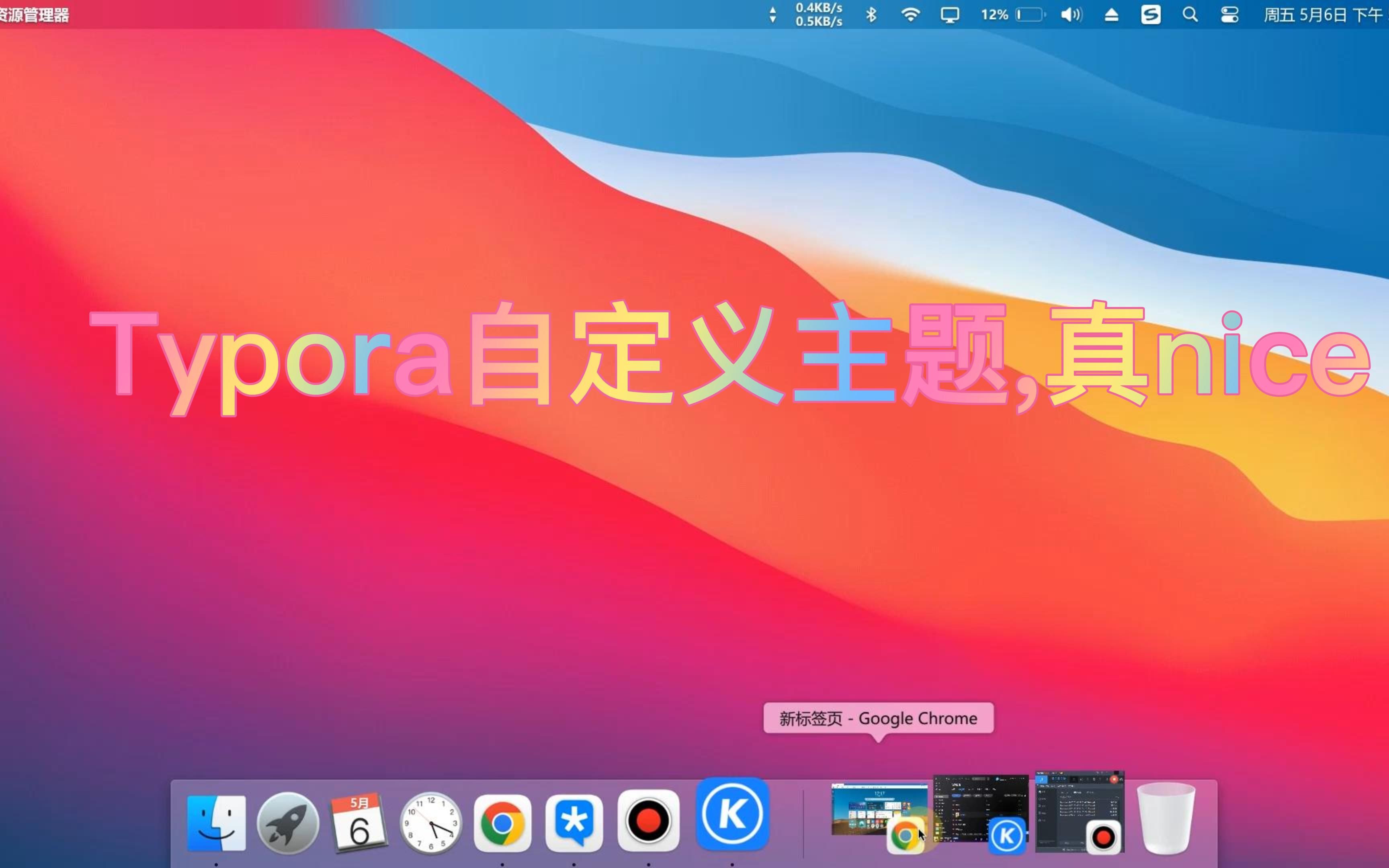The image size is (1389, 868).
Task: Open the Wi-Fi menu bar icon
Action: 911,14
